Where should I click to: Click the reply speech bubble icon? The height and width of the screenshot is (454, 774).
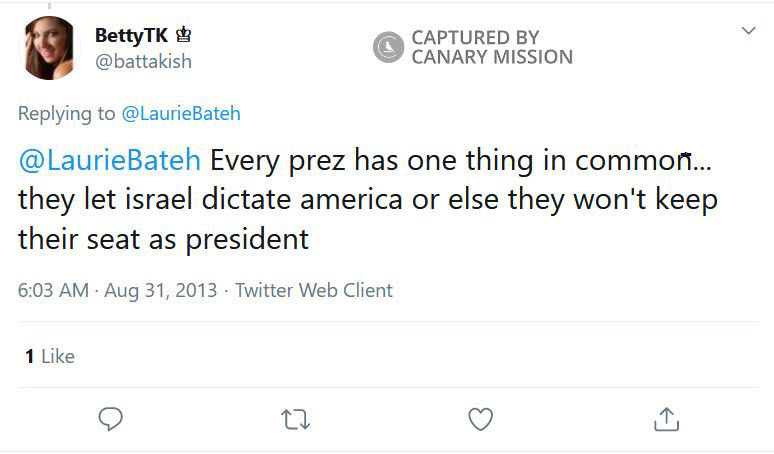click(111, 418)
